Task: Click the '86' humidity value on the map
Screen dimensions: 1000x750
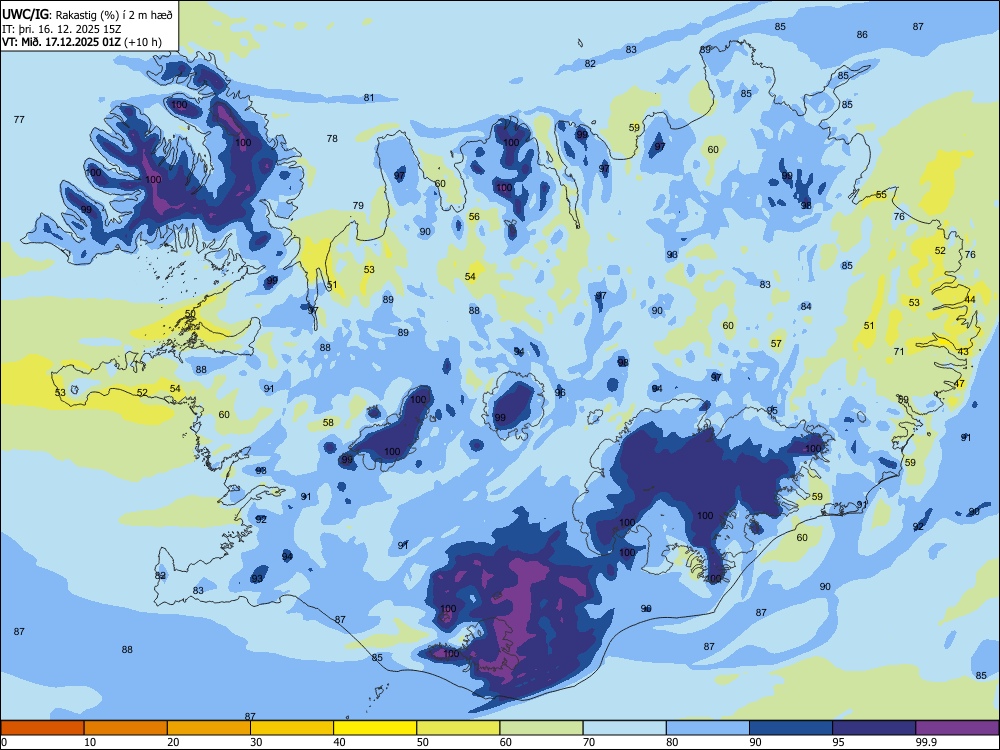Action: point(862,34)
